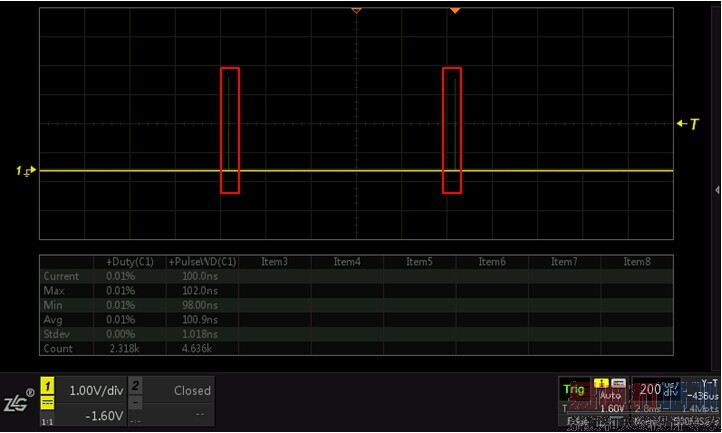722x433 pixels.
Task: Select the channel 2 number indicator
Action: tap(135, 385)
